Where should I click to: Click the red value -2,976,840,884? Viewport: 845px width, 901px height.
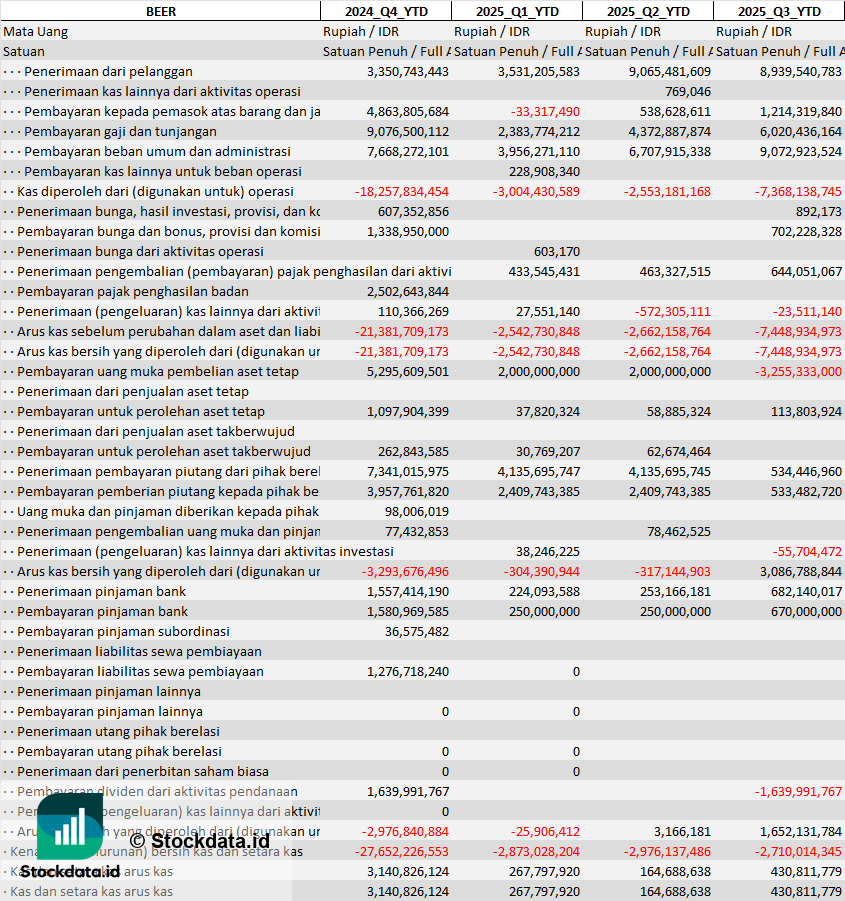(405, 832)
